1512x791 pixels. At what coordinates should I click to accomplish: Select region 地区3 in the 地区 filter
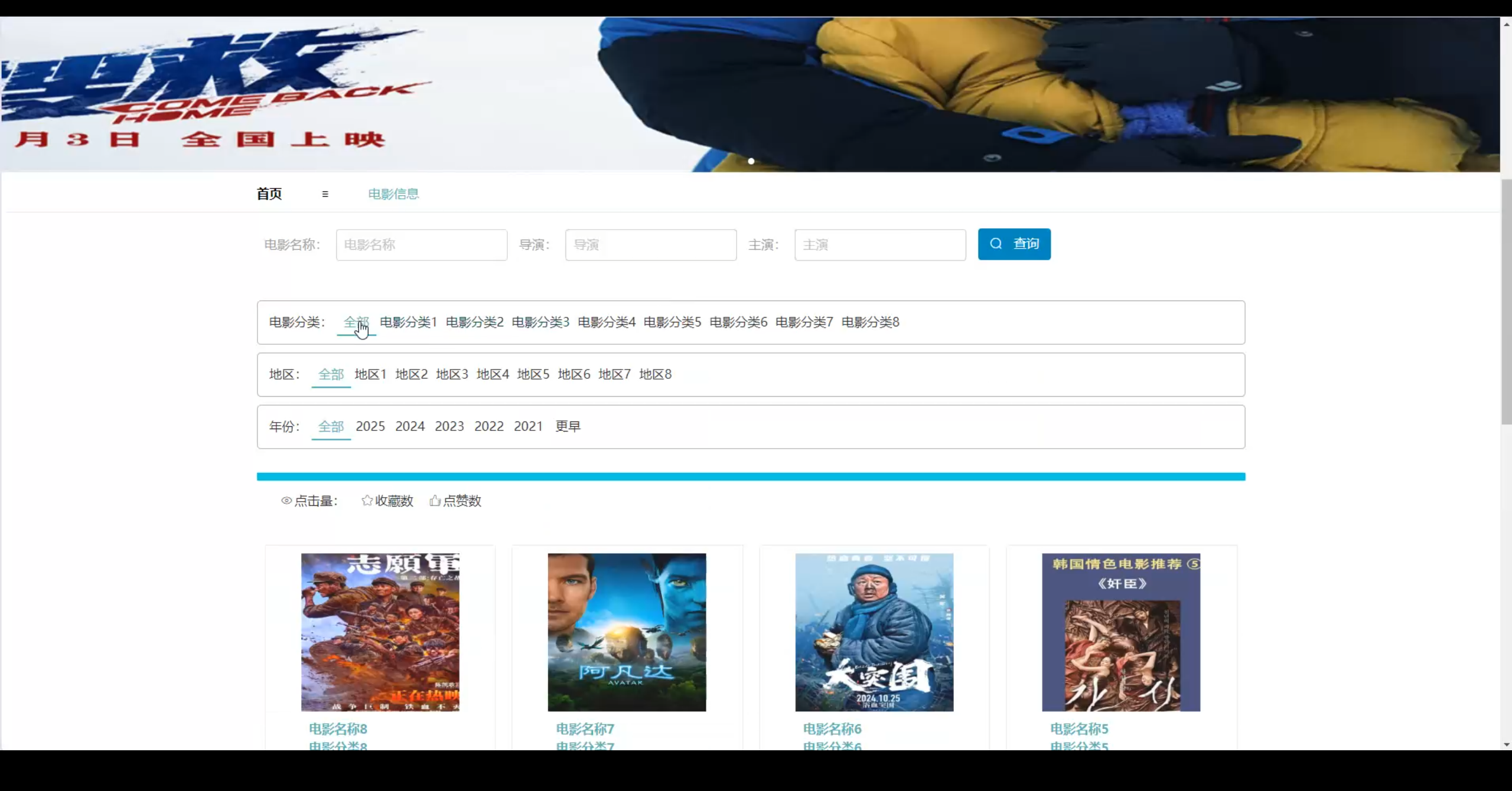coord(451,374)
